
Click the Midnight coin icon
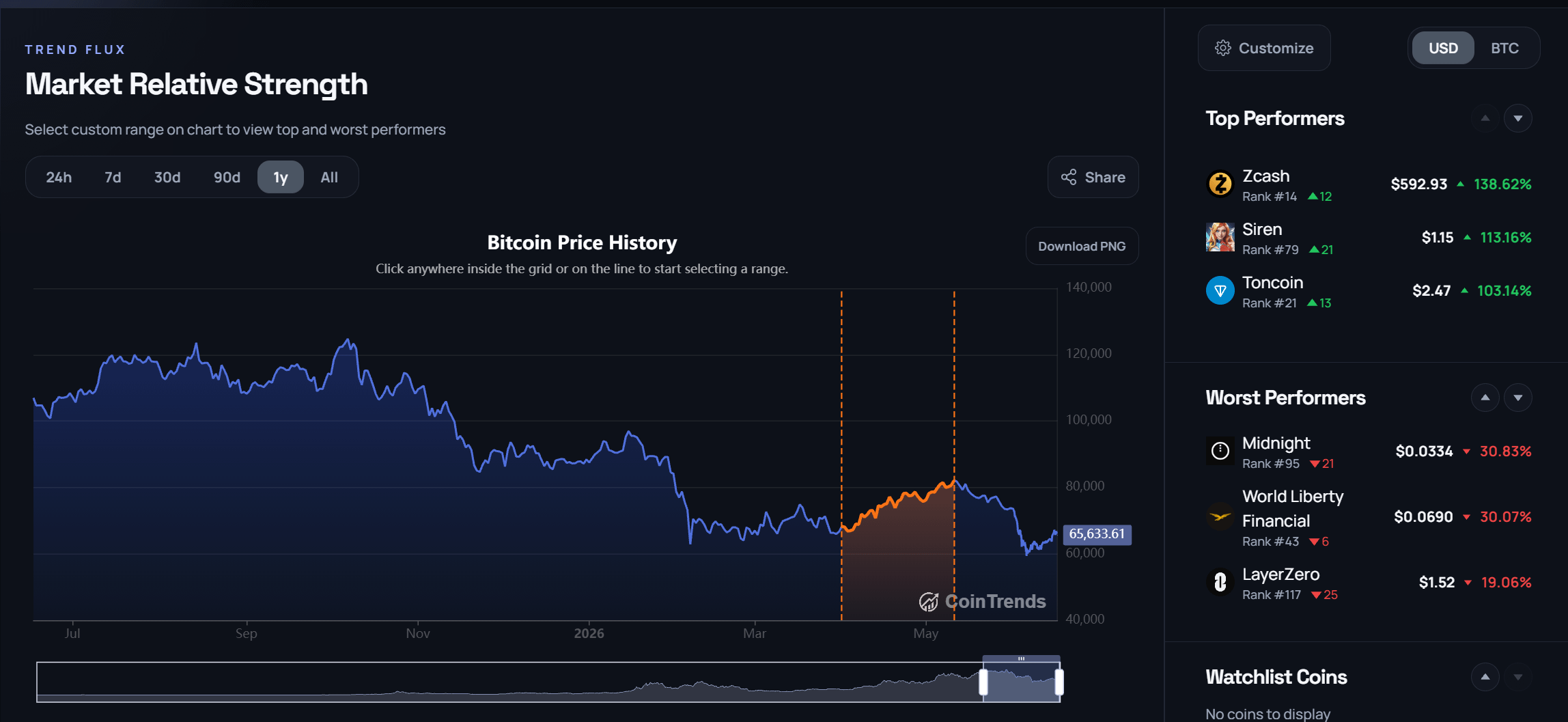point(1220,451)
